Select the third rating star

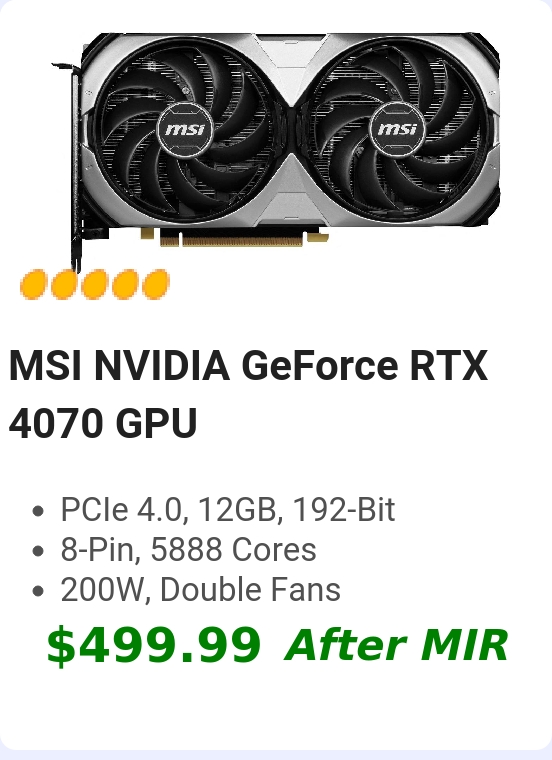95,285
